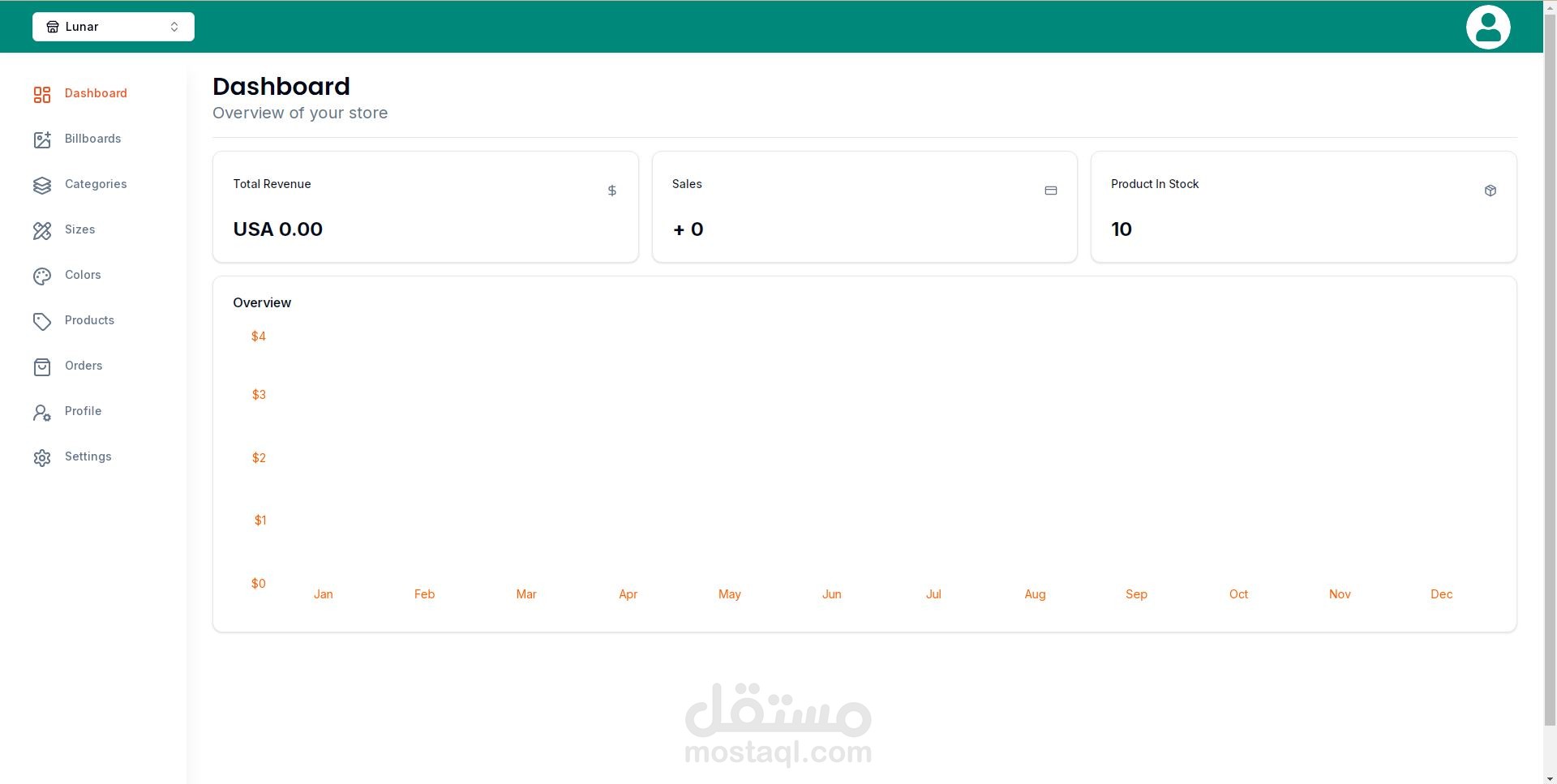Click the Products tag icon

point(42,321)
